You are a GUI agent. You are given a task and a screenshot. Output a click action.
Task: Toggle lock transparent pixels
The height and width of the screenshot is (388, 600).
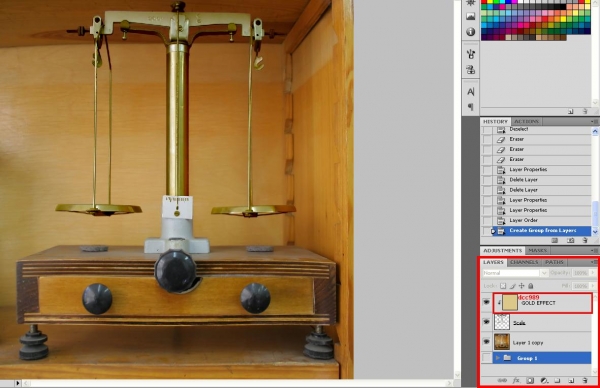pos(503,286)
